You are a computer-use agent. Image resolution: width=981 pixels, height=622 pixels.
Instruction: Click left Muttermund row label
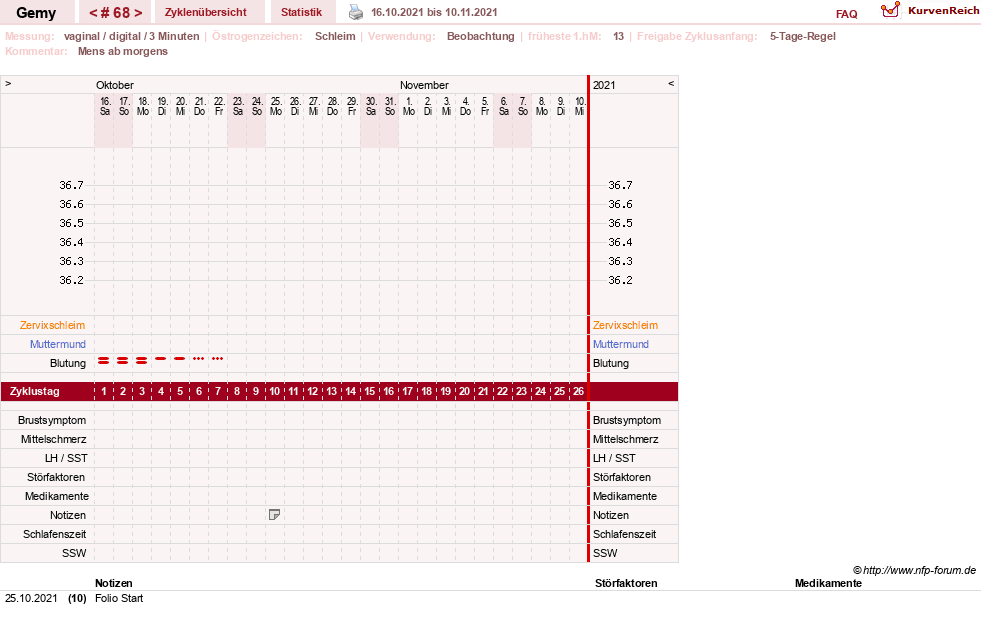[58, 344]
